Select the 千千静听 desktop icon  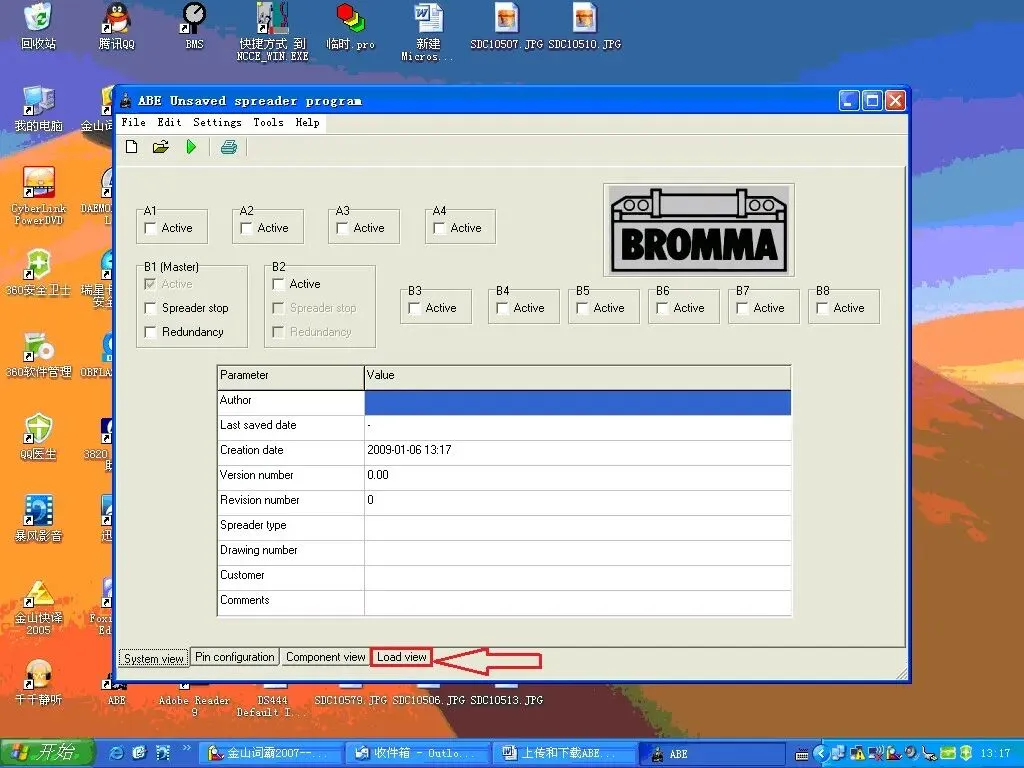(x=39, y=683)
